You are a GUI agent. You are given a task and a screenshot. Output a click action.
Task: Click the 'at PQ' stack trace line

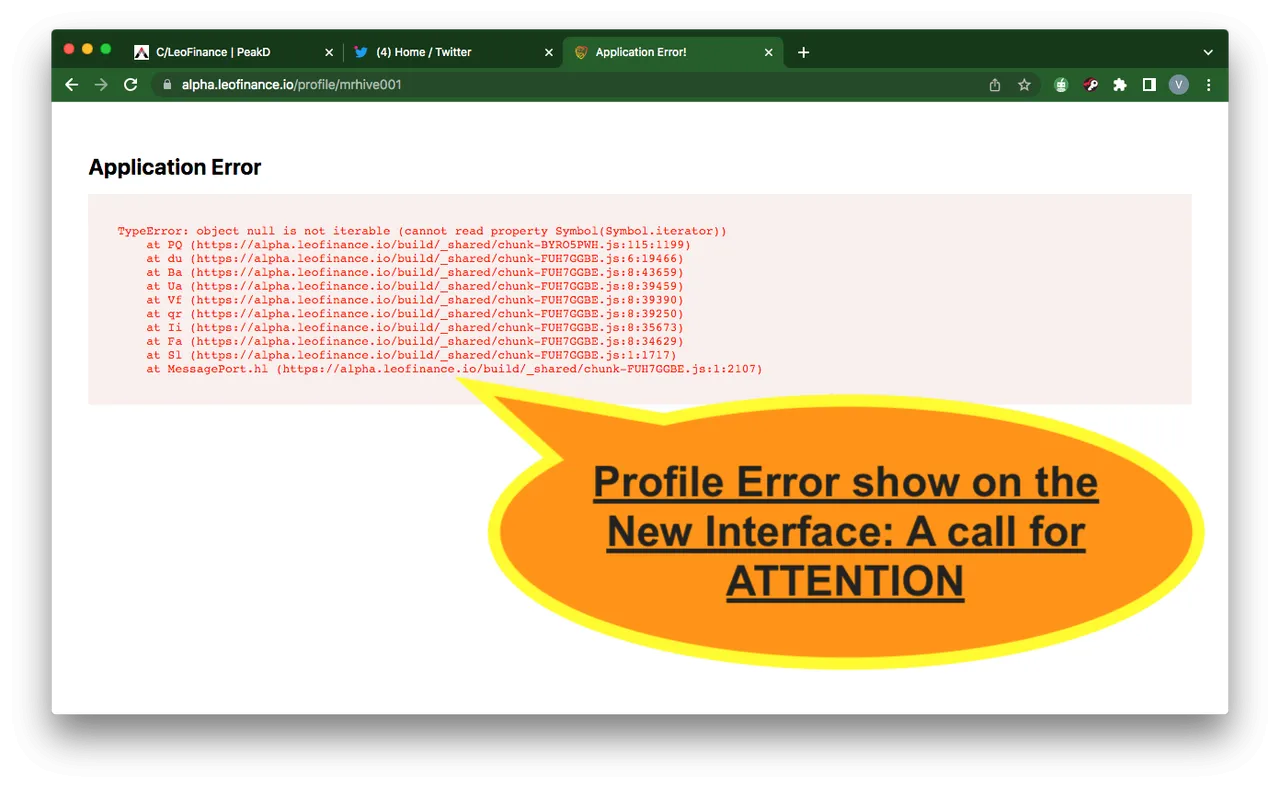point(418,245)
